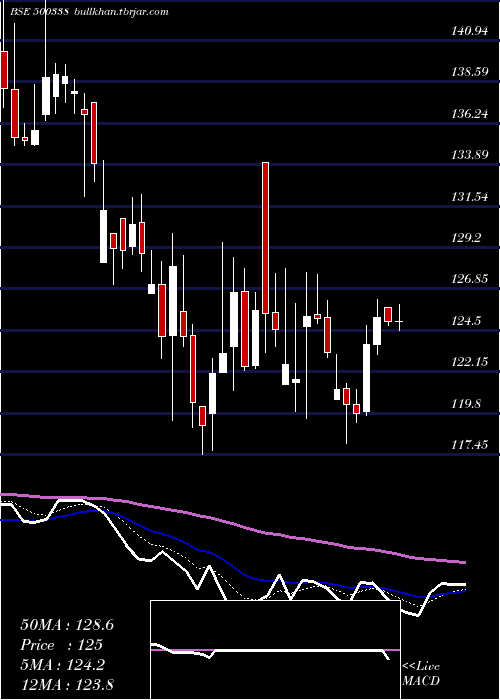
Task: Click the 122.15 price level label
Action: (469, 362)
